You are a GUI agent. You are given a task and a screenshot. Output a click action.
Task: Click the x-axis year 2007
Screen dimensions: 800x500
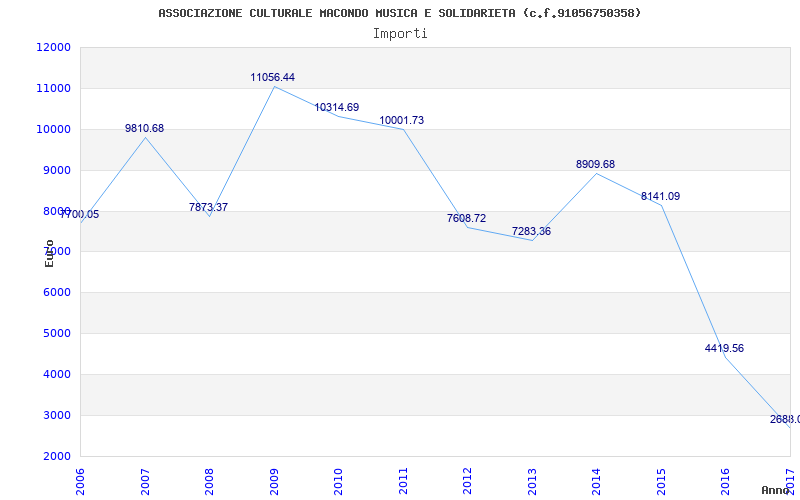145,481
